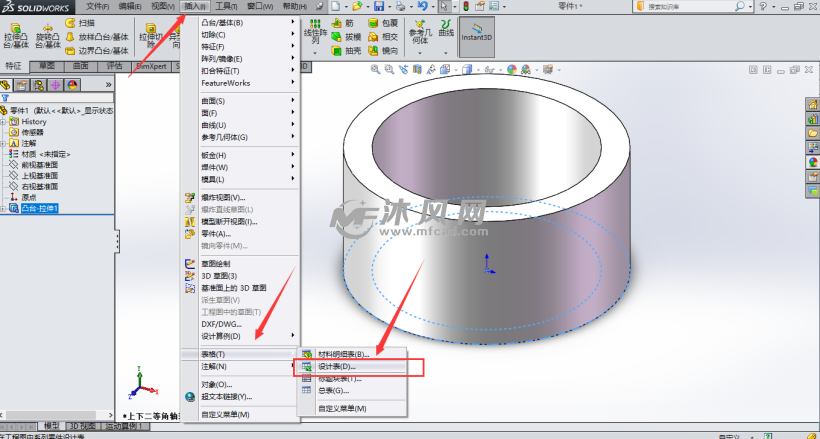Click the Open file folder icon

pos(357,6)
